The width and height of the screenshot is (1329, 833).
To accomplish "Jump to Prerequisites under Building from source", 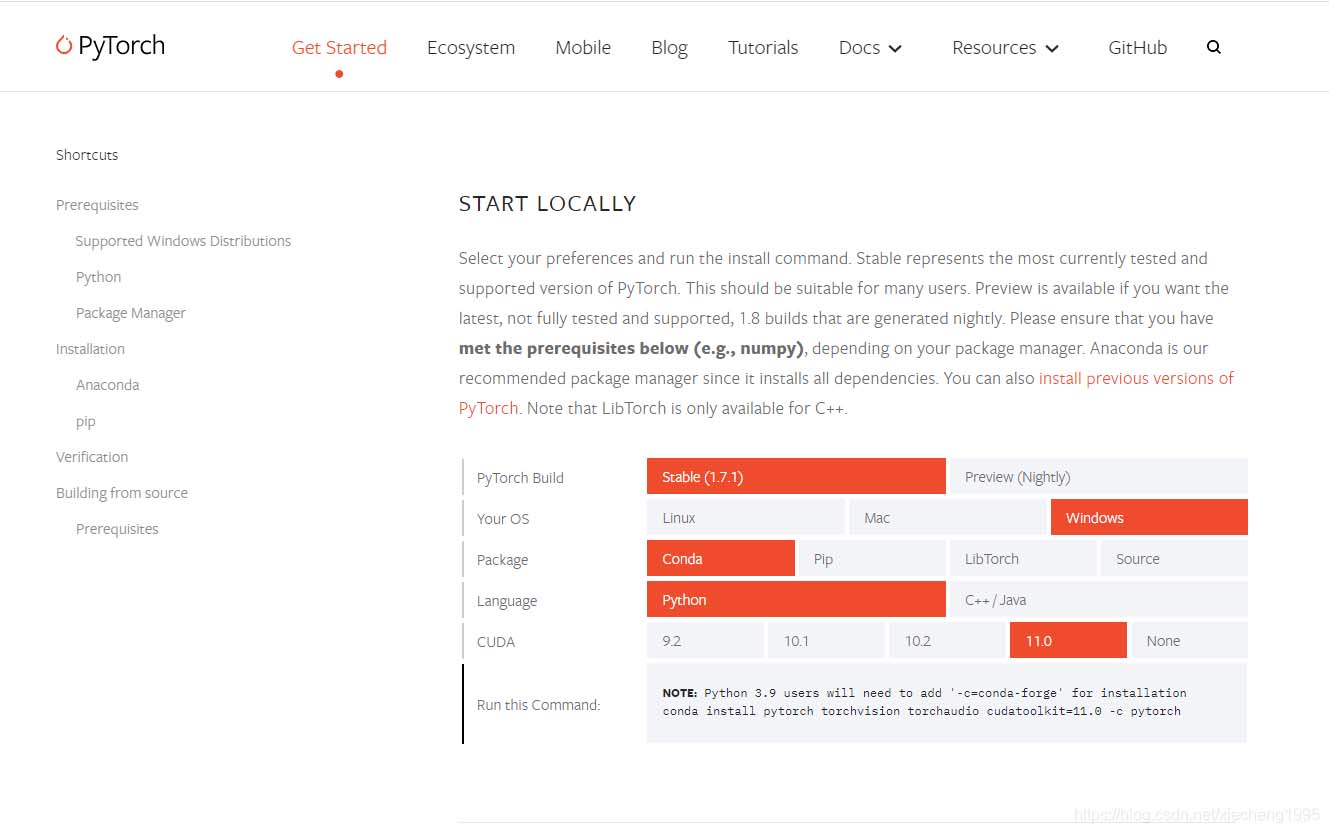I will [117, 529].
